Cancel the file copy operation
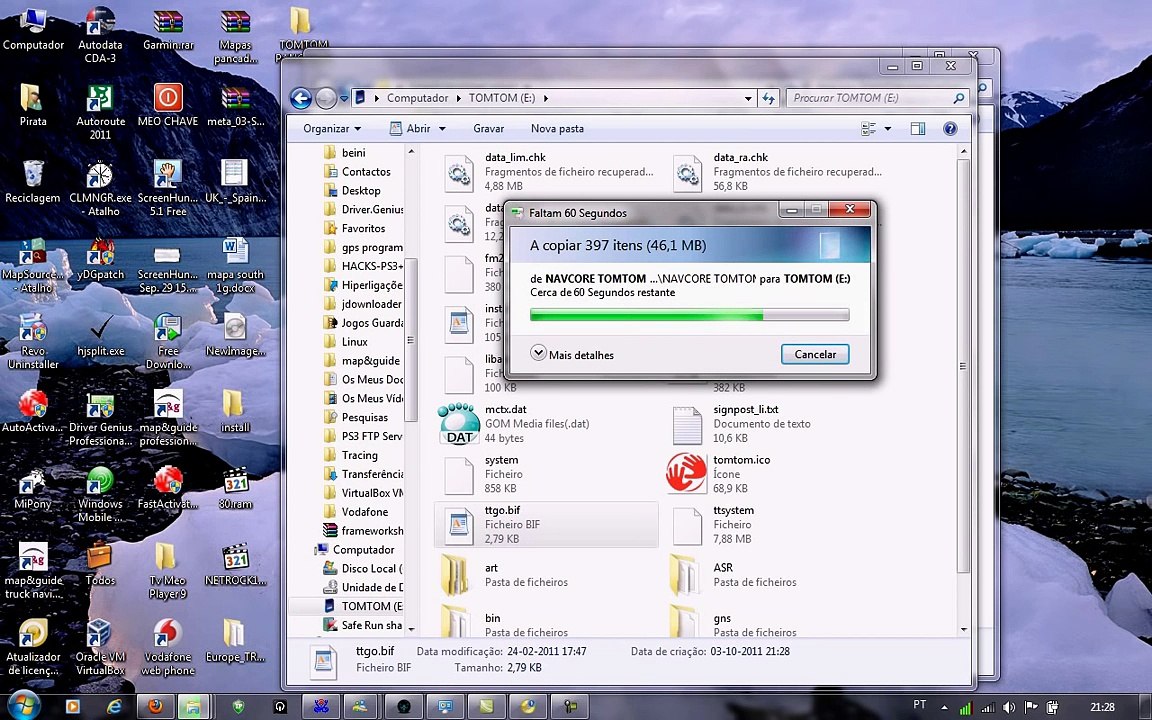This screenshot has width=1152, height=720. pos(815,354)
